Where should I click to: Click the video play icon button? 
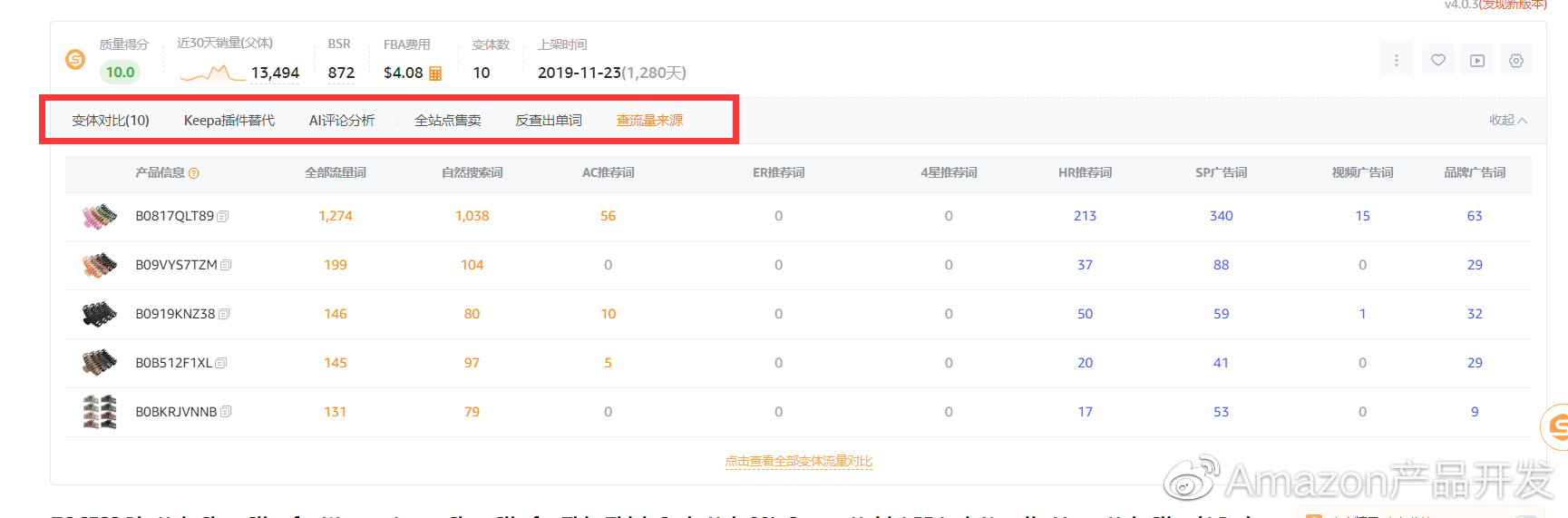coord(1477,61)
